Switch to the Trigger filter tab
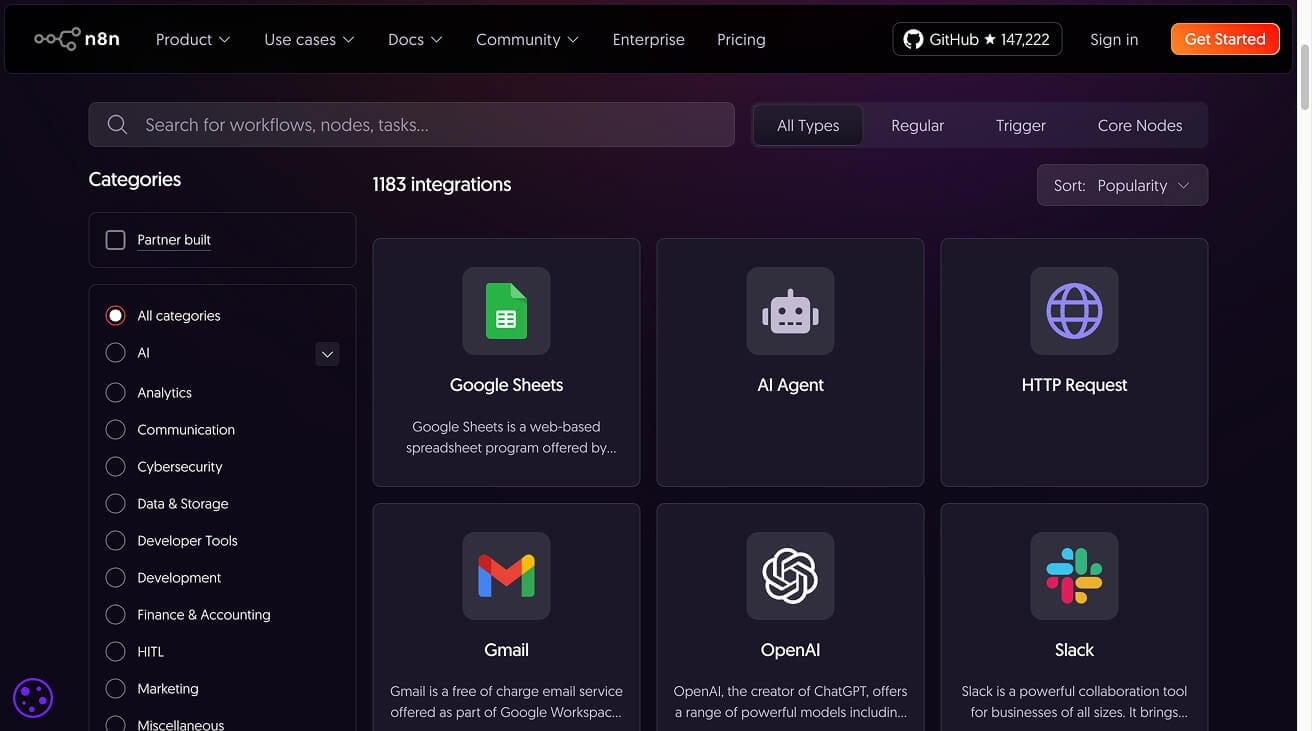Image resolution: width=1312 pixels, height=731 pixels. click(x=1020, y=125)
